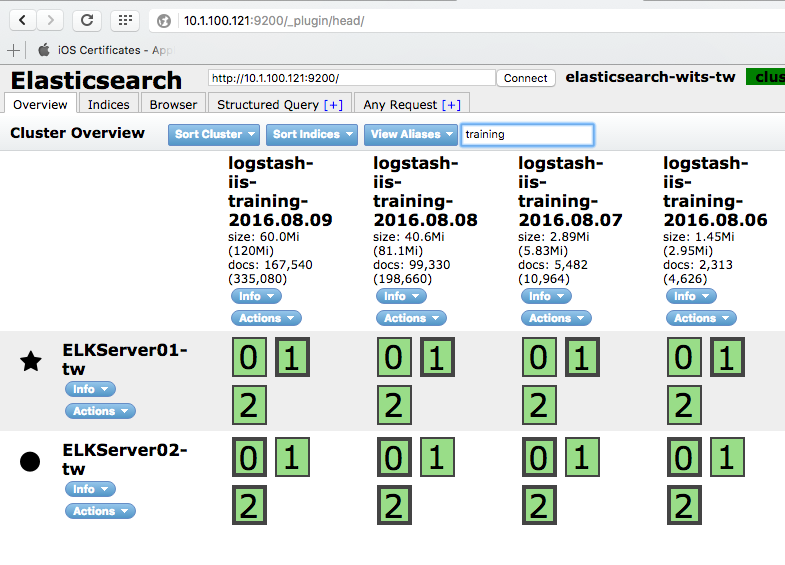
Task: Click the docs: 167,540 count text
Action: pos(270,265)
